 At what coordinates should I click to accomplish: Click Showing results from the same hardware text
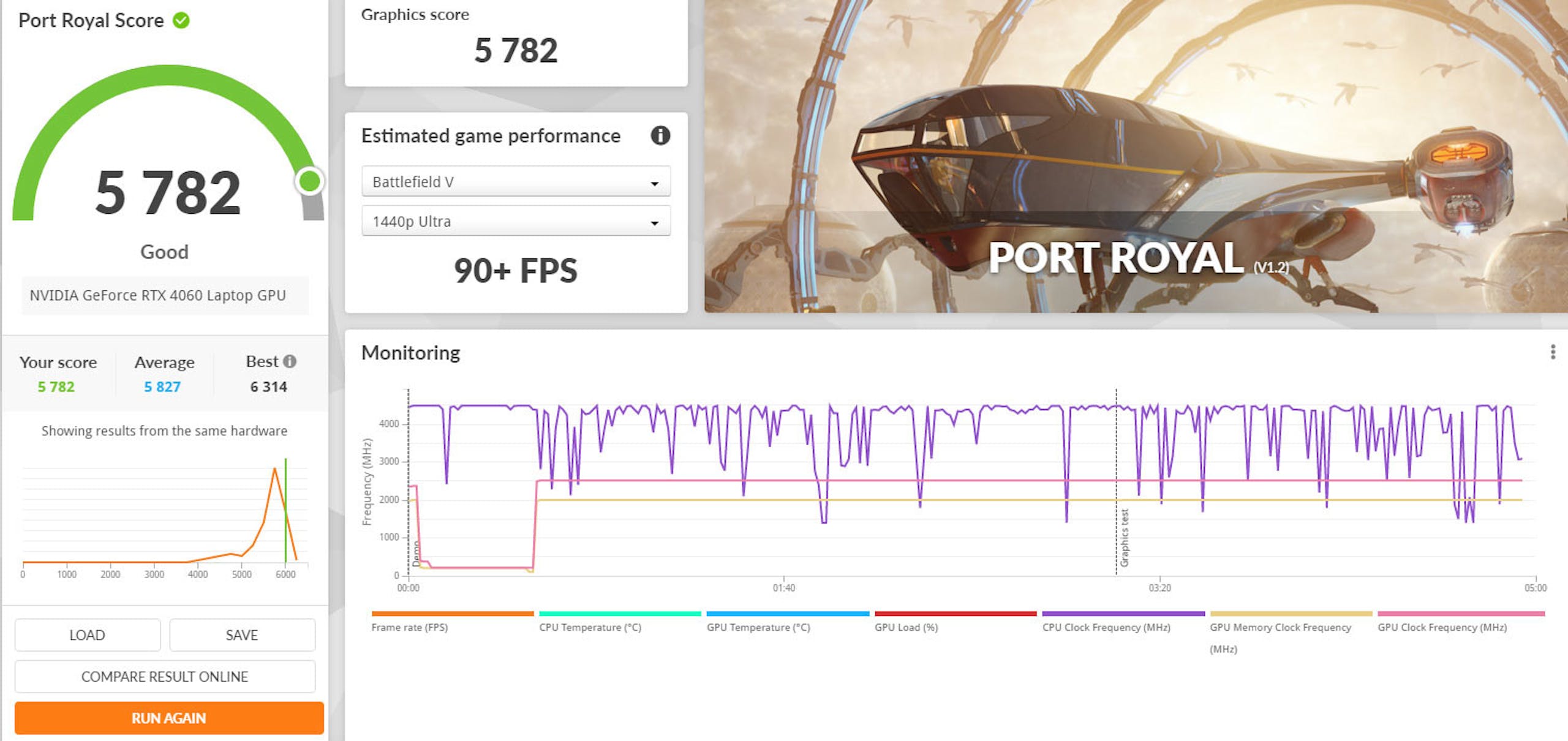164,431
